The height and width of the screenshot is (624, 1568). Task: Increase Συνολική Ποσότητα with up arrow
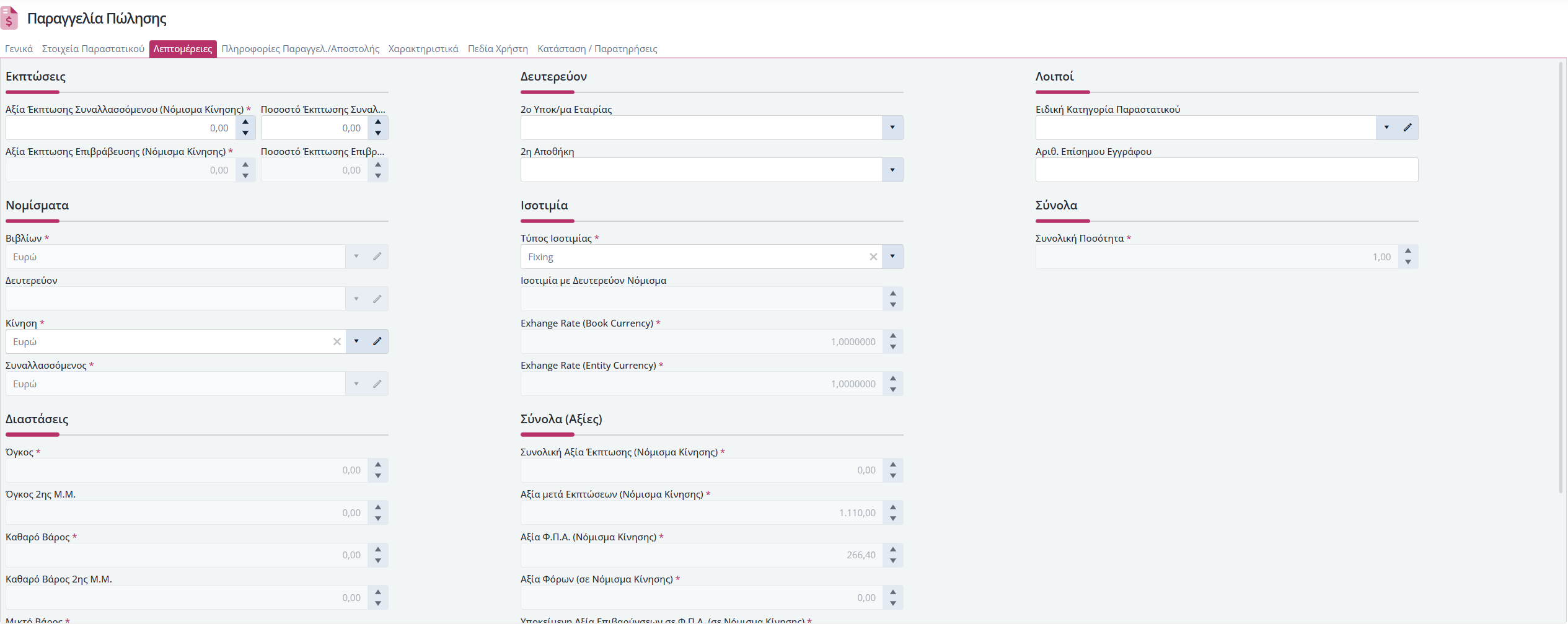[x=1408, y=251]
